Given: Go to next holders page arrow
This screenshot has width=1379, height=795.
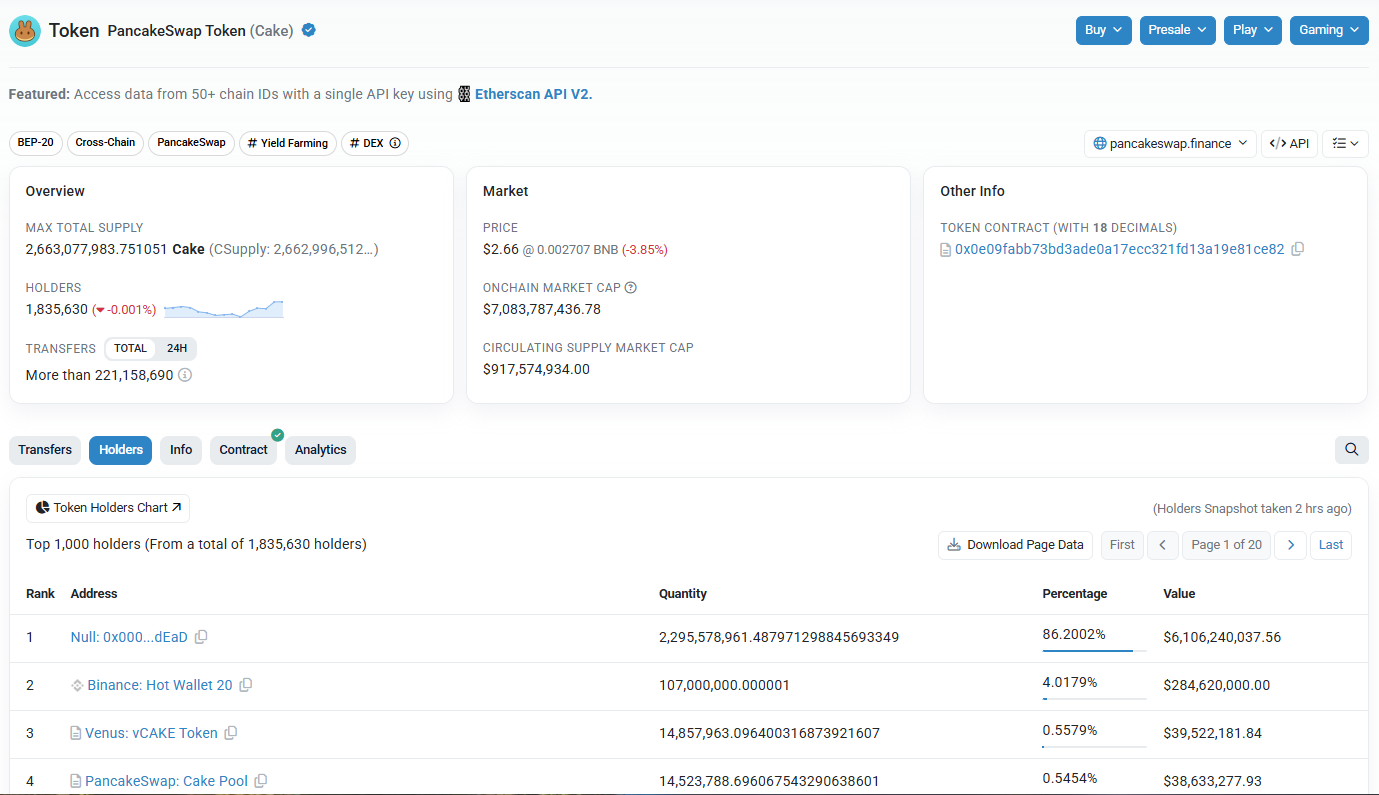Looking at the screenshot, I should click(1290, 545).
